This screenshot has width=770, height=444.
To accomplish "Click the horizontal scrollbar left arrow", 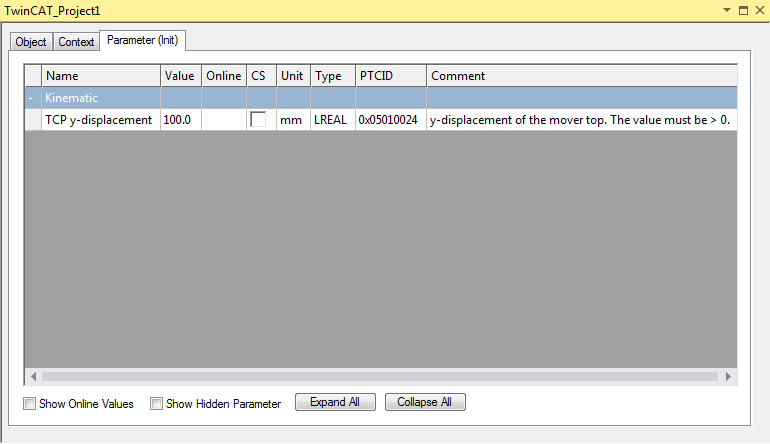I will click(x=33, y=376).
